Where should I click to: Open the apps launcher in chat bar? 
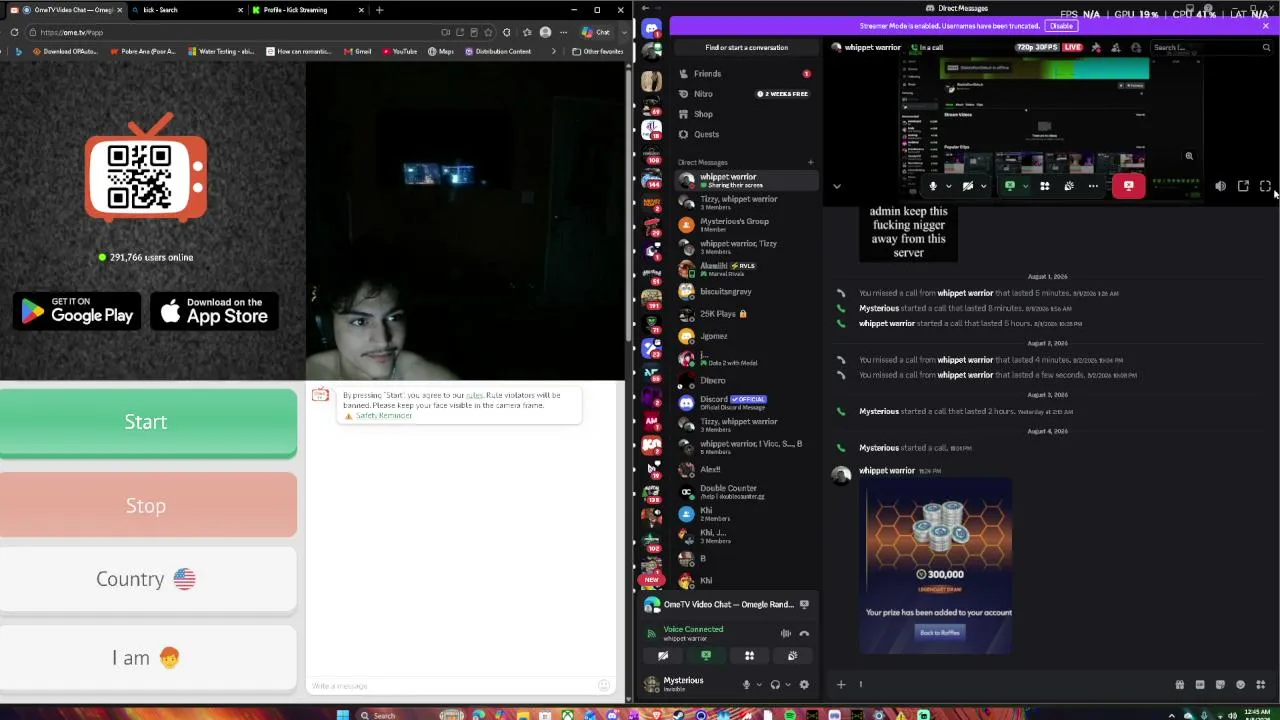pyautogui.click(x=1261, y=685)
